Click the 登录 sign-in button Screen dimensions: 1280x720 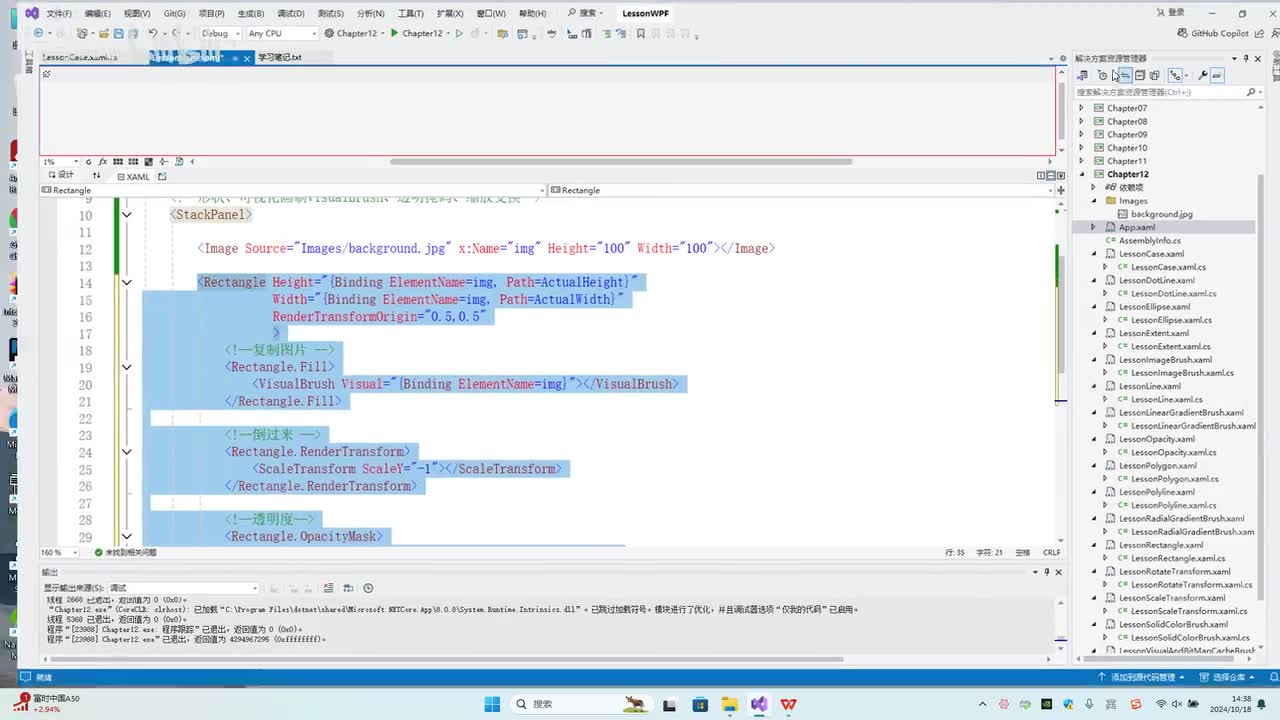pyautogui.click(x=1170, y=13)
